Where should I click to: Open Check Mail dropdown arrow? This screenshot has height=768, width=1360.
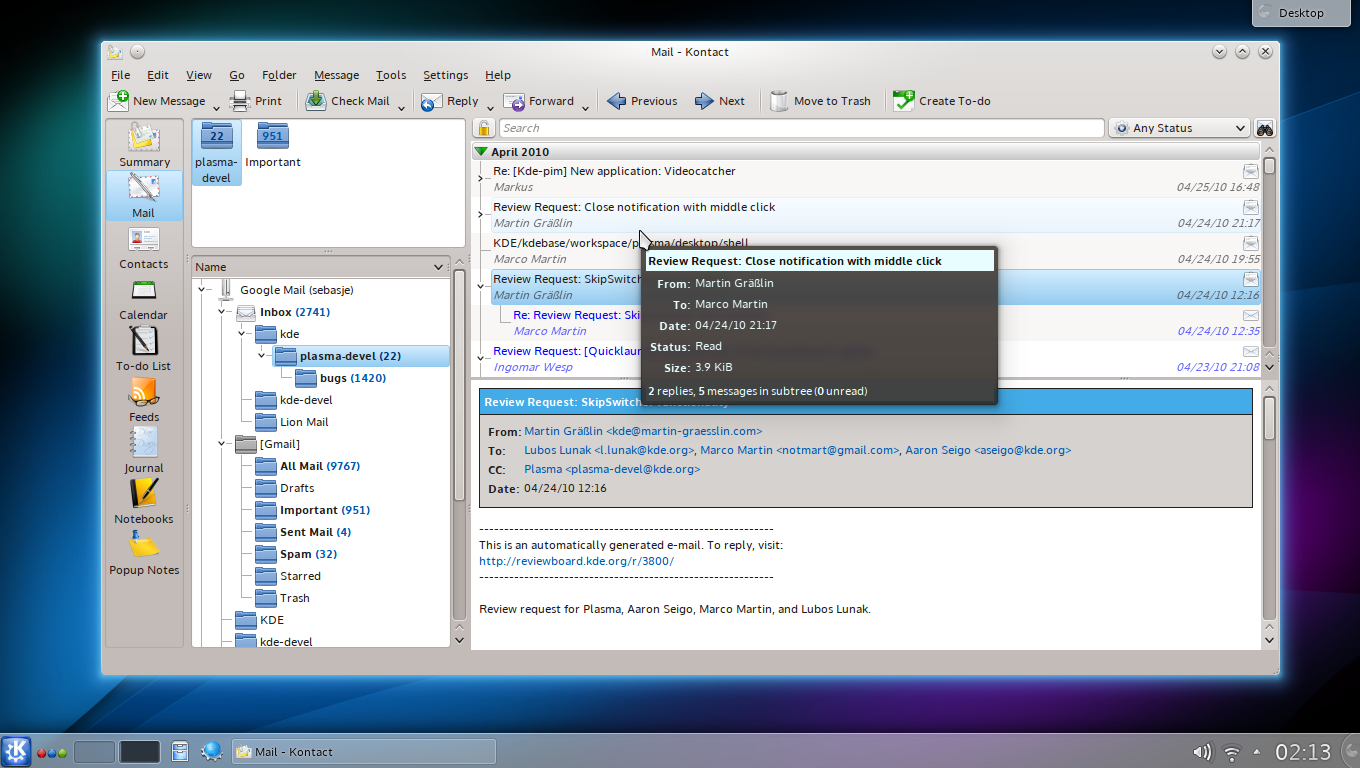coord(401,106)
